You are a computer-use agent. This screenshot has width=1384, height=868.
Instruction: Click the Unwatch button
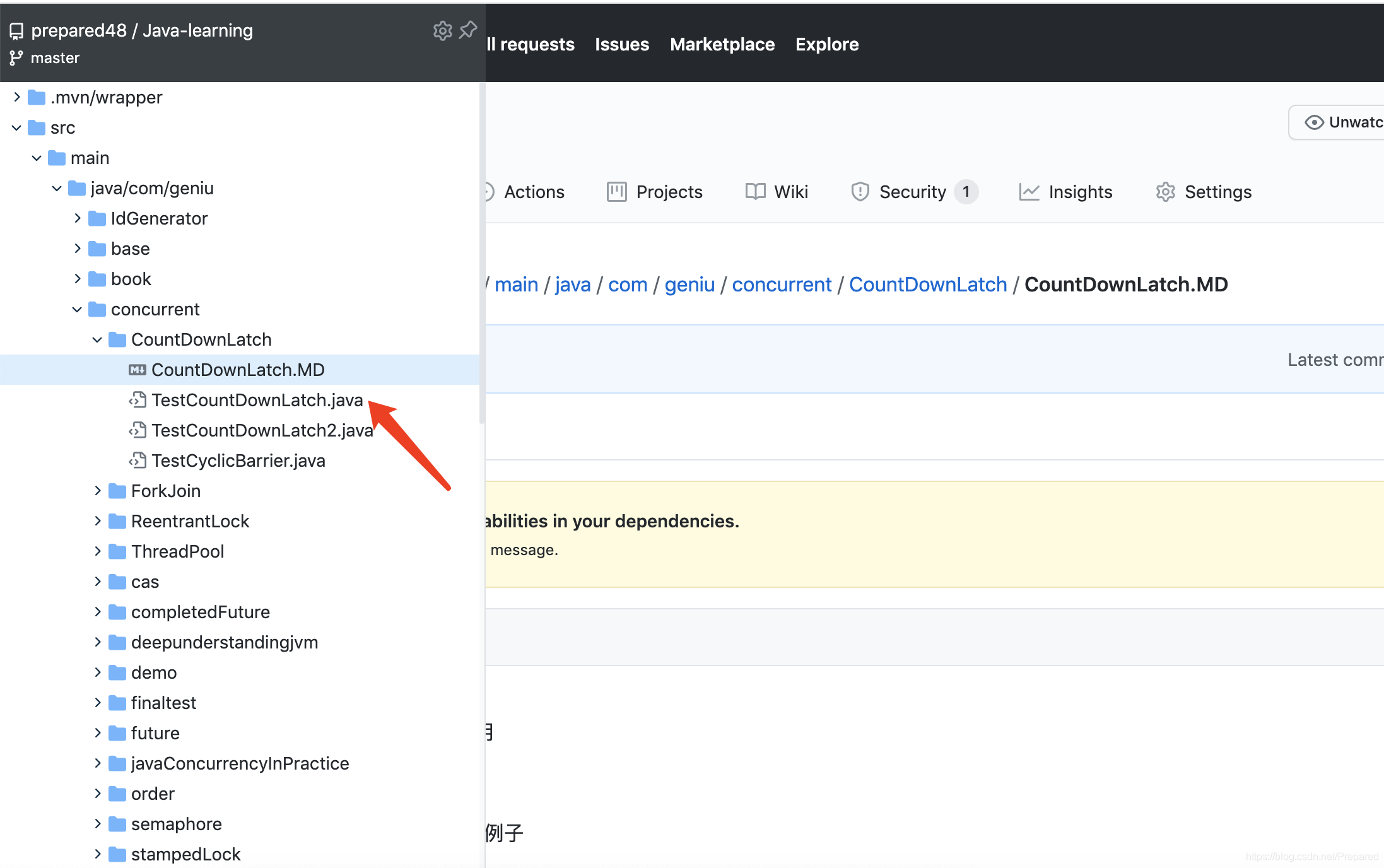coord(1337,122)
